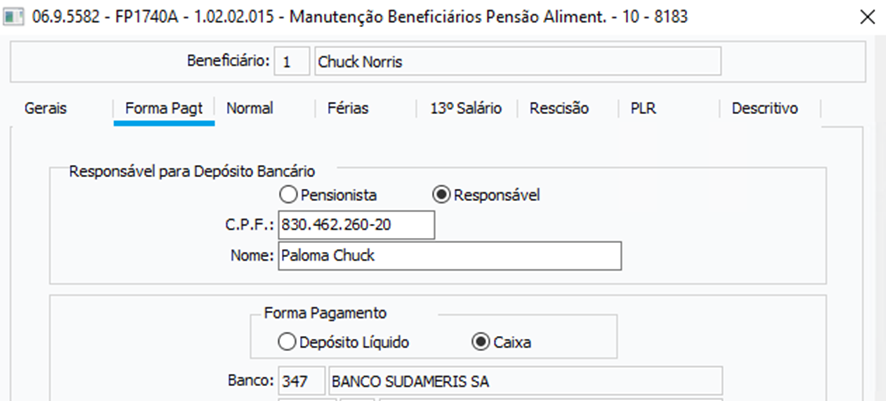The width and height of the screenshot is (886, 401).
Task: Click the Banco code field 347
Action: click(x=301, y=381)
